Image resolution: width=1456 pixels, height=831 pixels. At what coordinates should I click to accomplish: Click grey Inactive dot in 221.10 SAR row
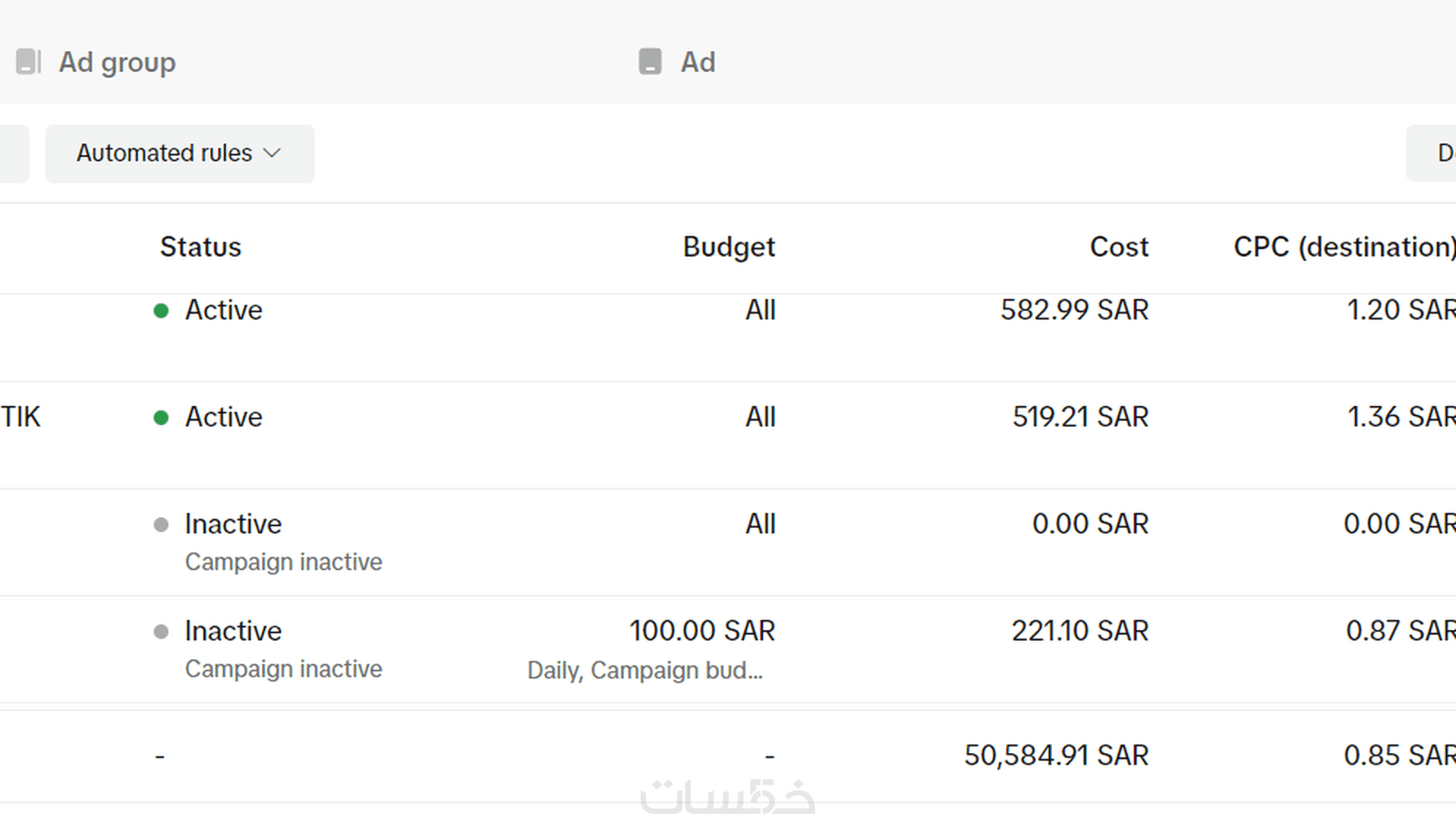(161, 632)
